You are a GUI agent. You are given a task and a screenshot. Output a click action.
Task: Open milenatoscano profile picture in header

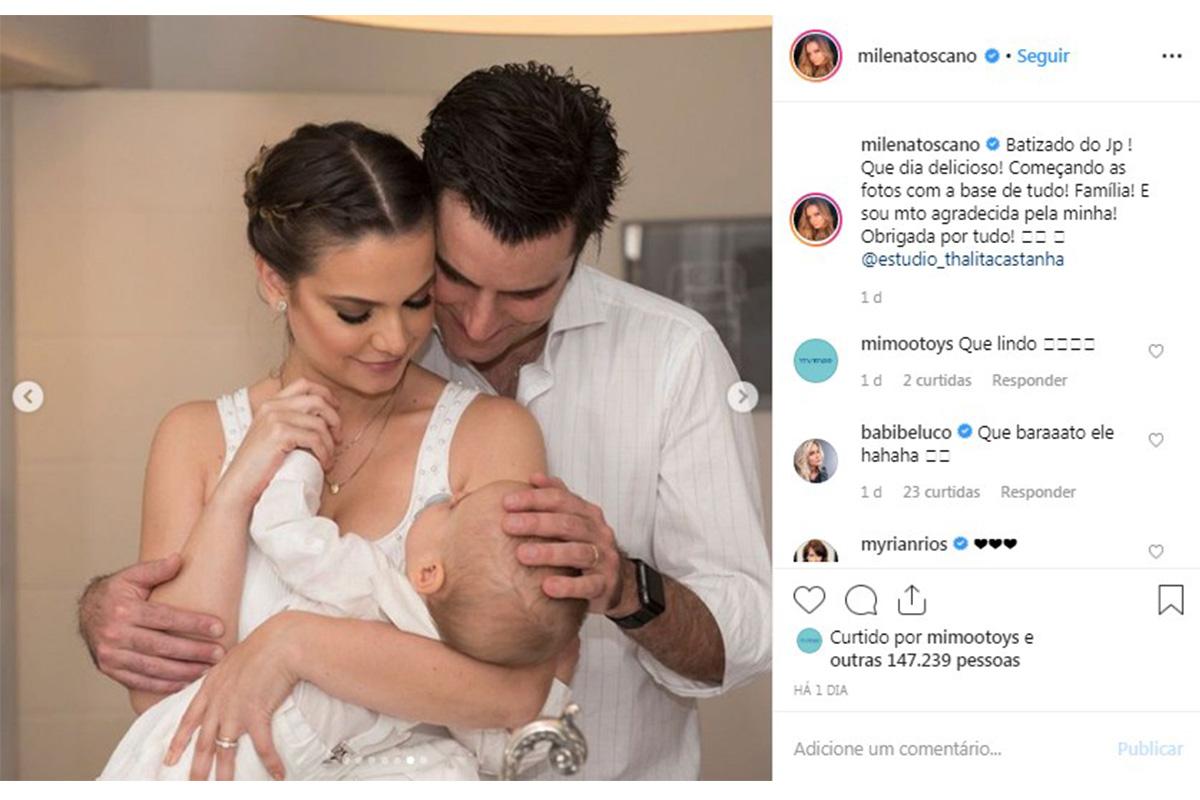(x=816, y=56)
